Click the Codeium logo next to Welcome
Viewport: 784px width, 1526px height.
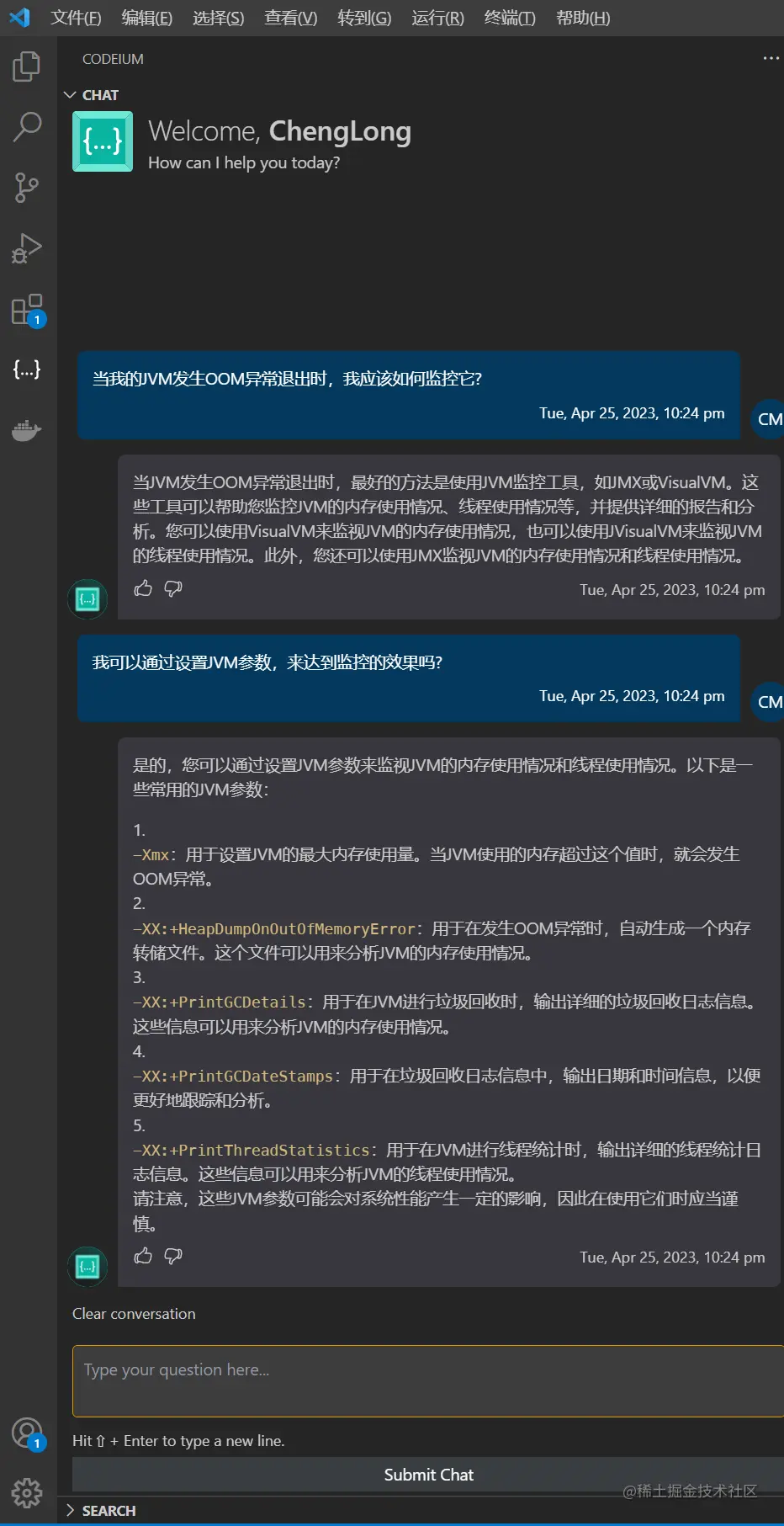(103, 141)
